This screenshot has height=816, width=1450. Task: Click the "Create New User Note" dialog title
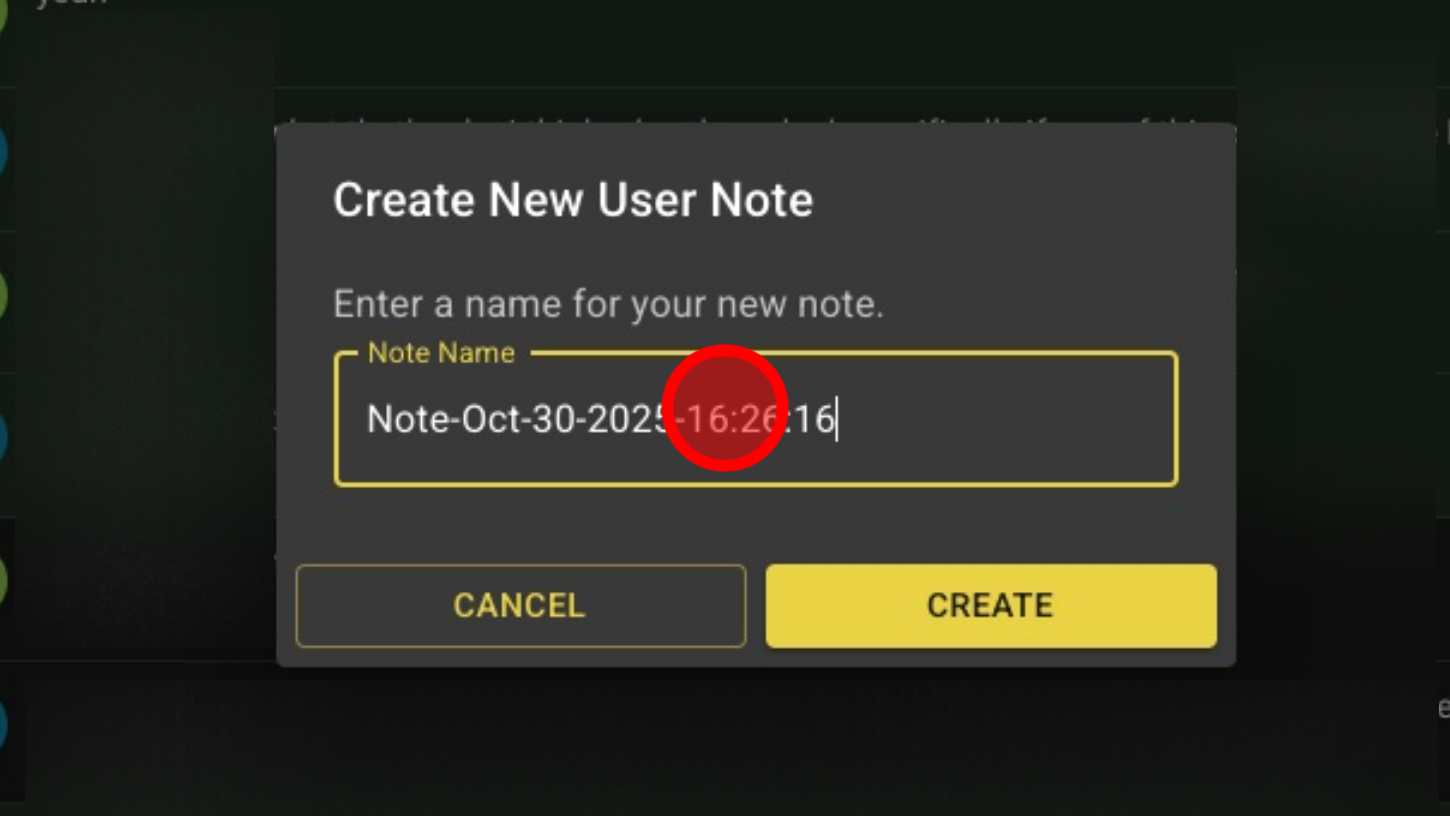573,200
